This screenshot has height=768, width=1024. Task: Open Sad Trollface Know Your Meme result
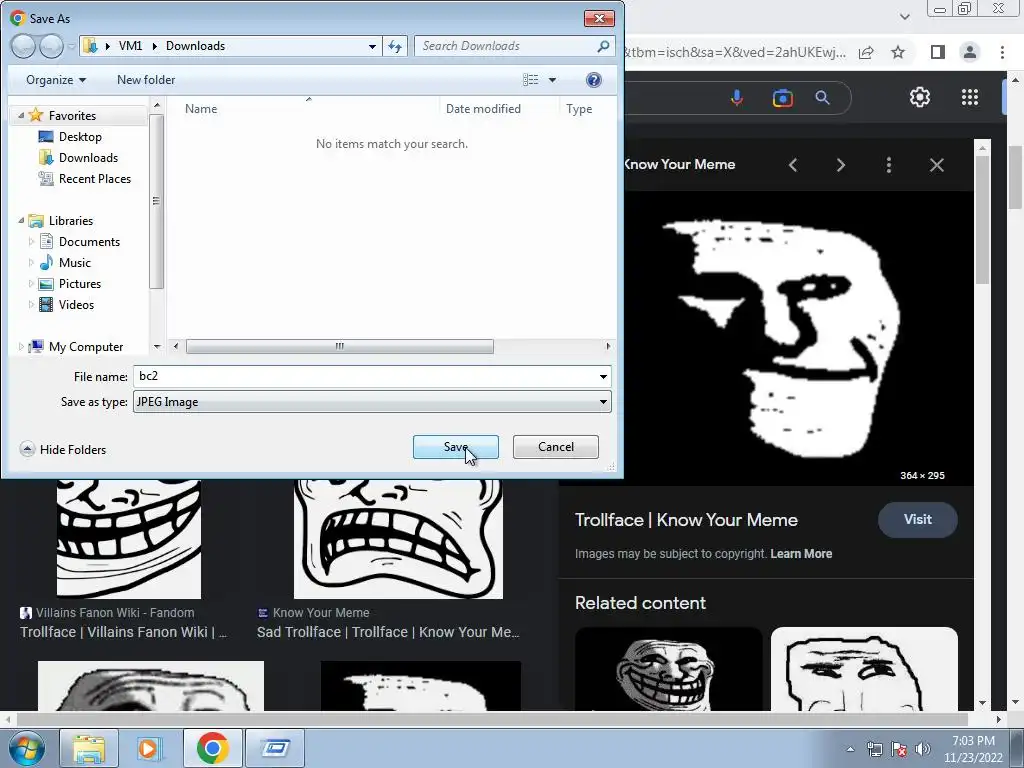pyautogui.click(x=389, y=632)
